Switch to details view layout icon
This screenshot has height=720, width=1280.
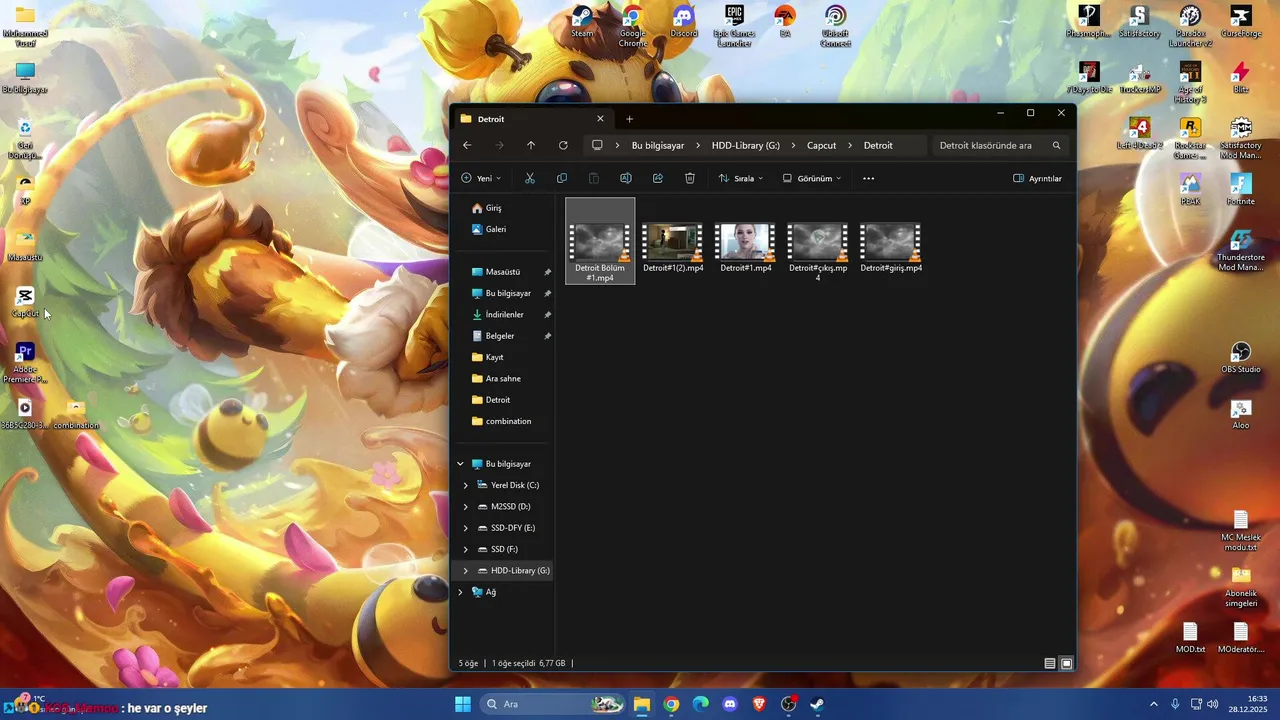[1049, 663]
